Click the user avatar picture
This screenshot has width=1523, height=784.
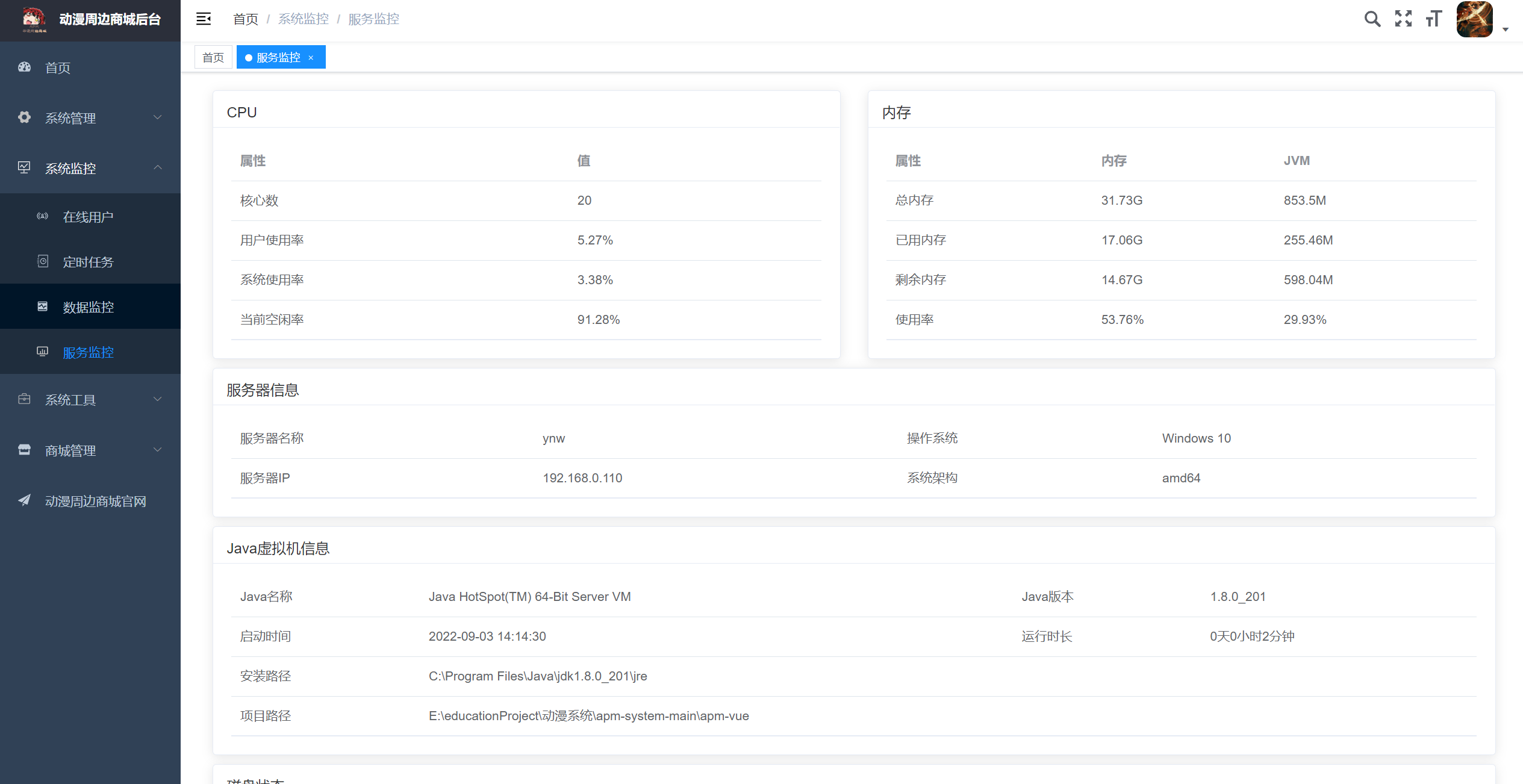1474,19
